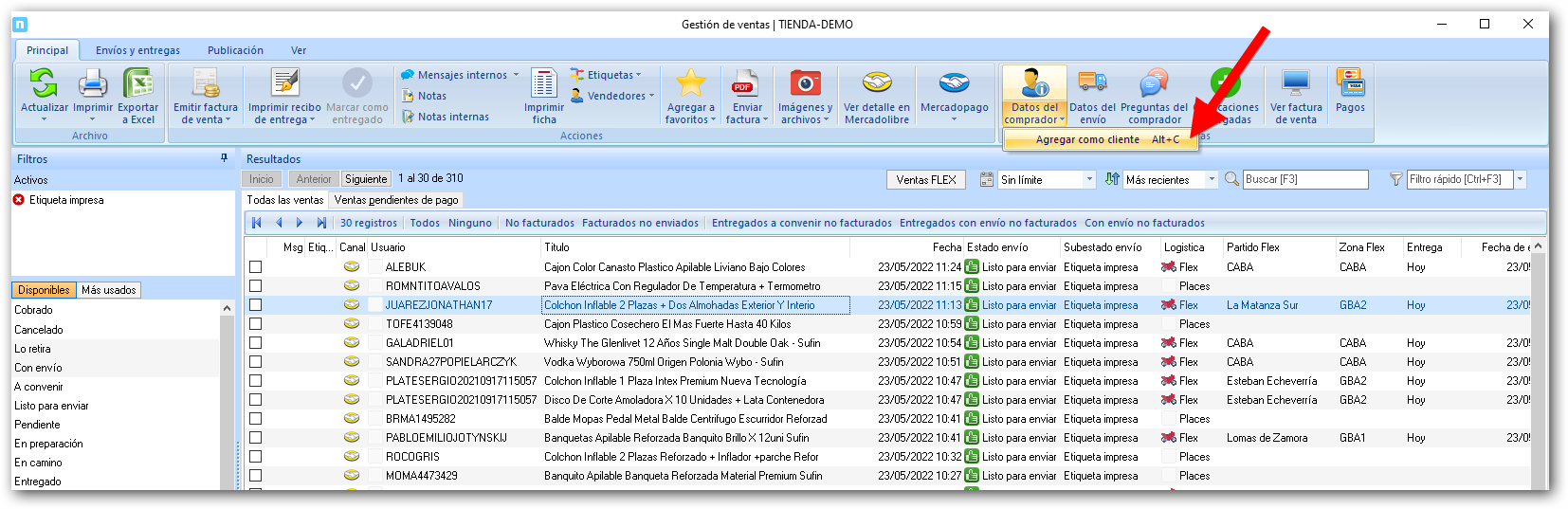1568x509 pixels.
Task: Expand the Etiquetas dropdown menu
Action: (x=612, y=75)
